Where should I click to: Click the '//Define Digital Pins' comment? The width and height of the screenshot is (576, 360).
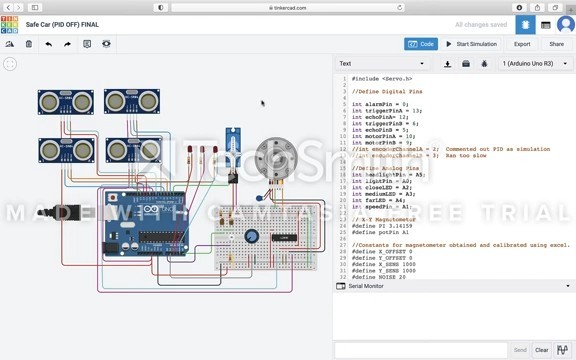387,91
